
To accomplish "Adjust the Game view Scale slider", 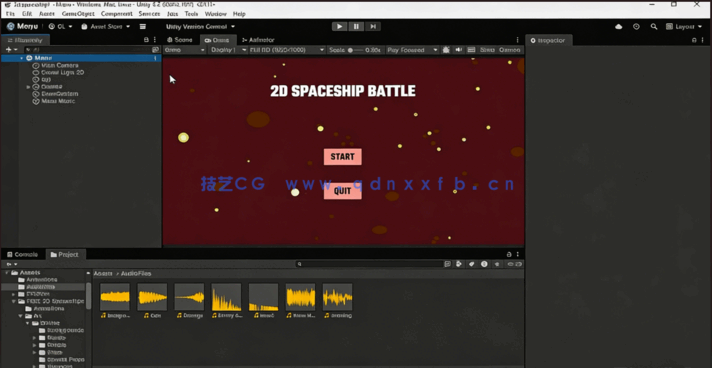I will 356,50.
